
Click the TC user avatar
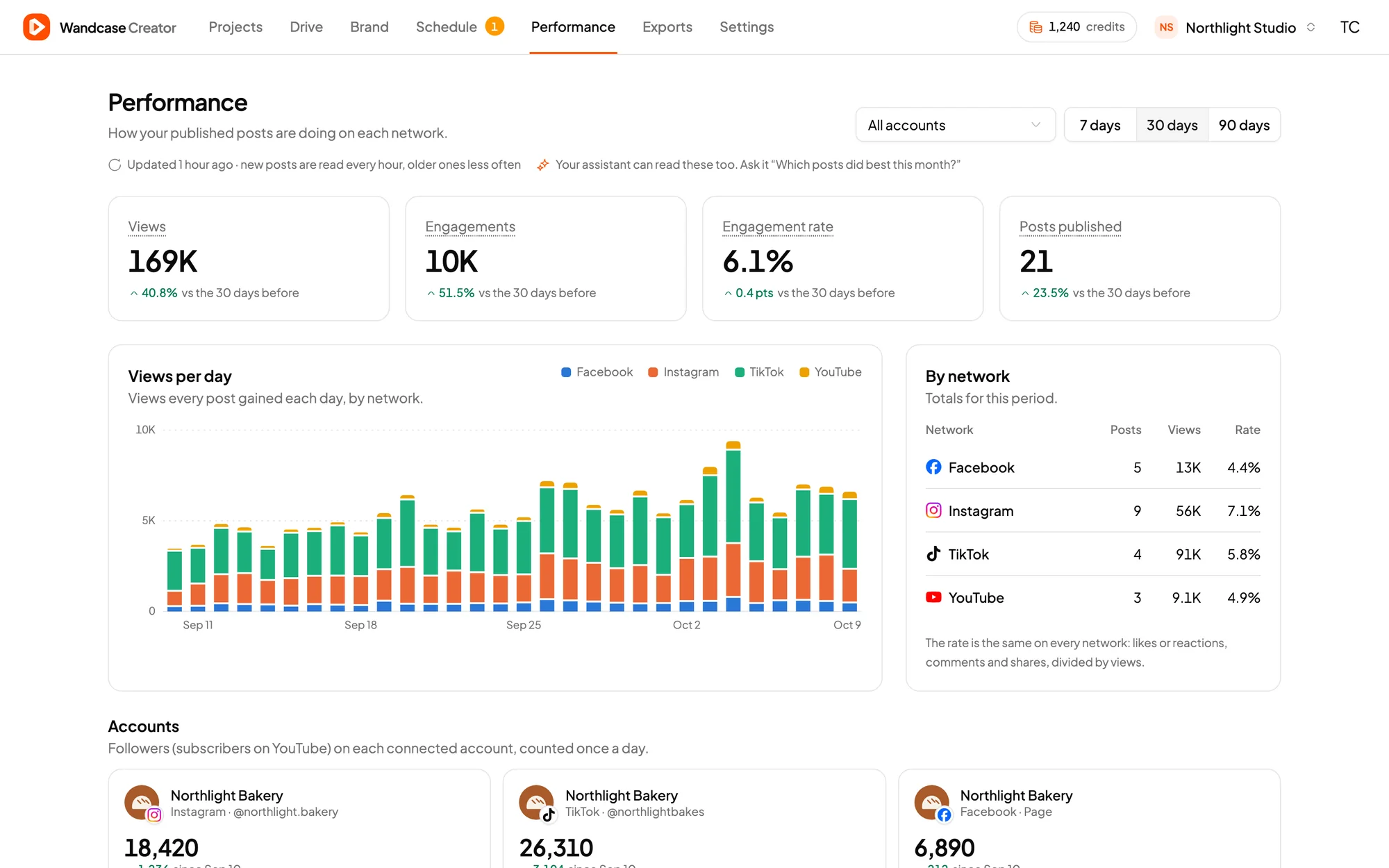(x=1349, y=27)
